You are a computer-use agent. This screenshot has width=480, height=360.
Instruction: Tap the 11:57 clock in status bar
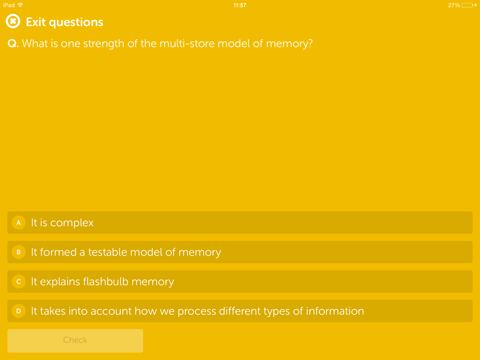[240, 5]
